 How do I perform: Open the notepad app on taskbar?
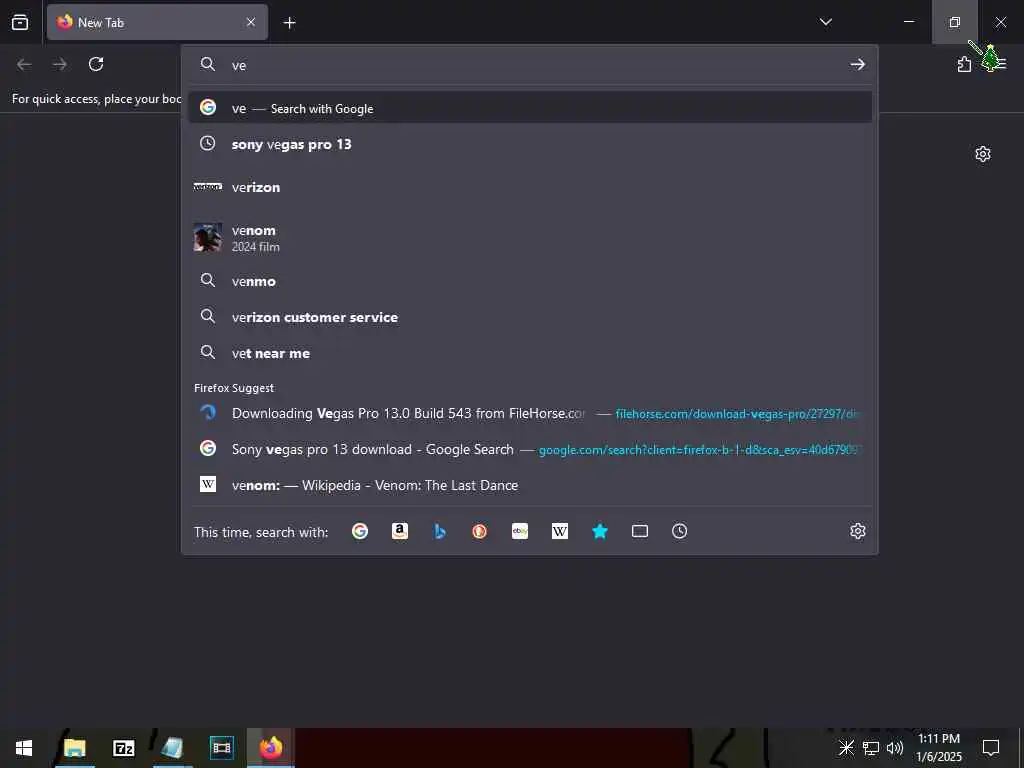(172, 748)
